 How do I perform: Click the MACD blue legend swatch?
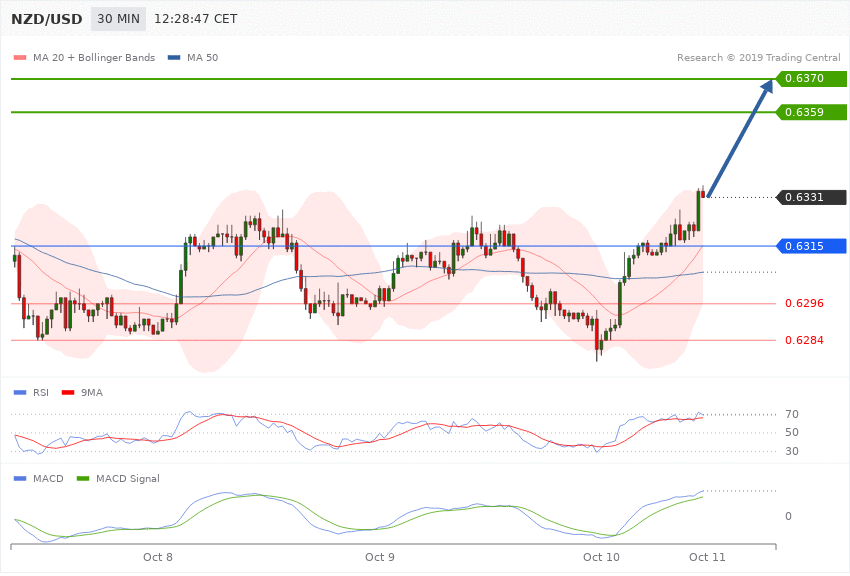click(x=20, y=478)
